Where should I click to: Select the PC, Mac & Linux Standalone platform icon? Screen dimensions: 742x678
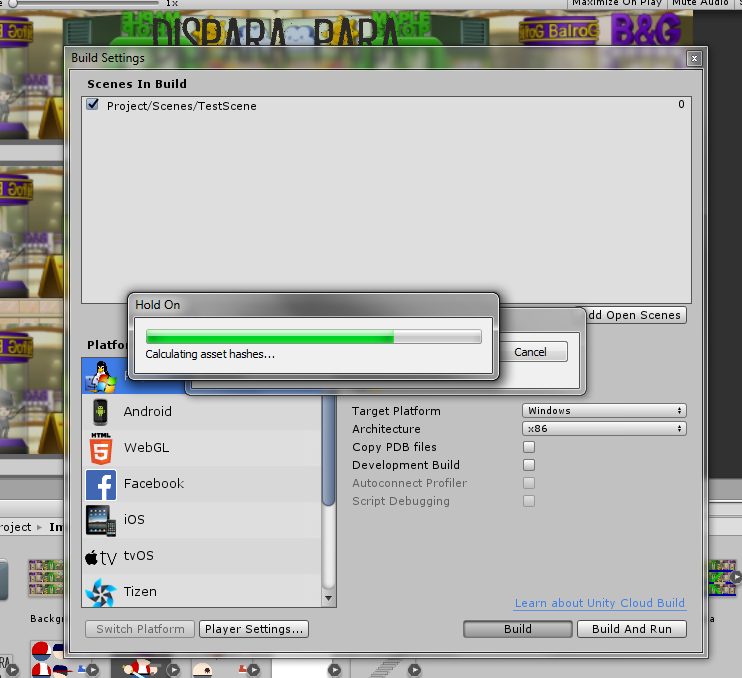pyautogui.click(x=101, y=376)
